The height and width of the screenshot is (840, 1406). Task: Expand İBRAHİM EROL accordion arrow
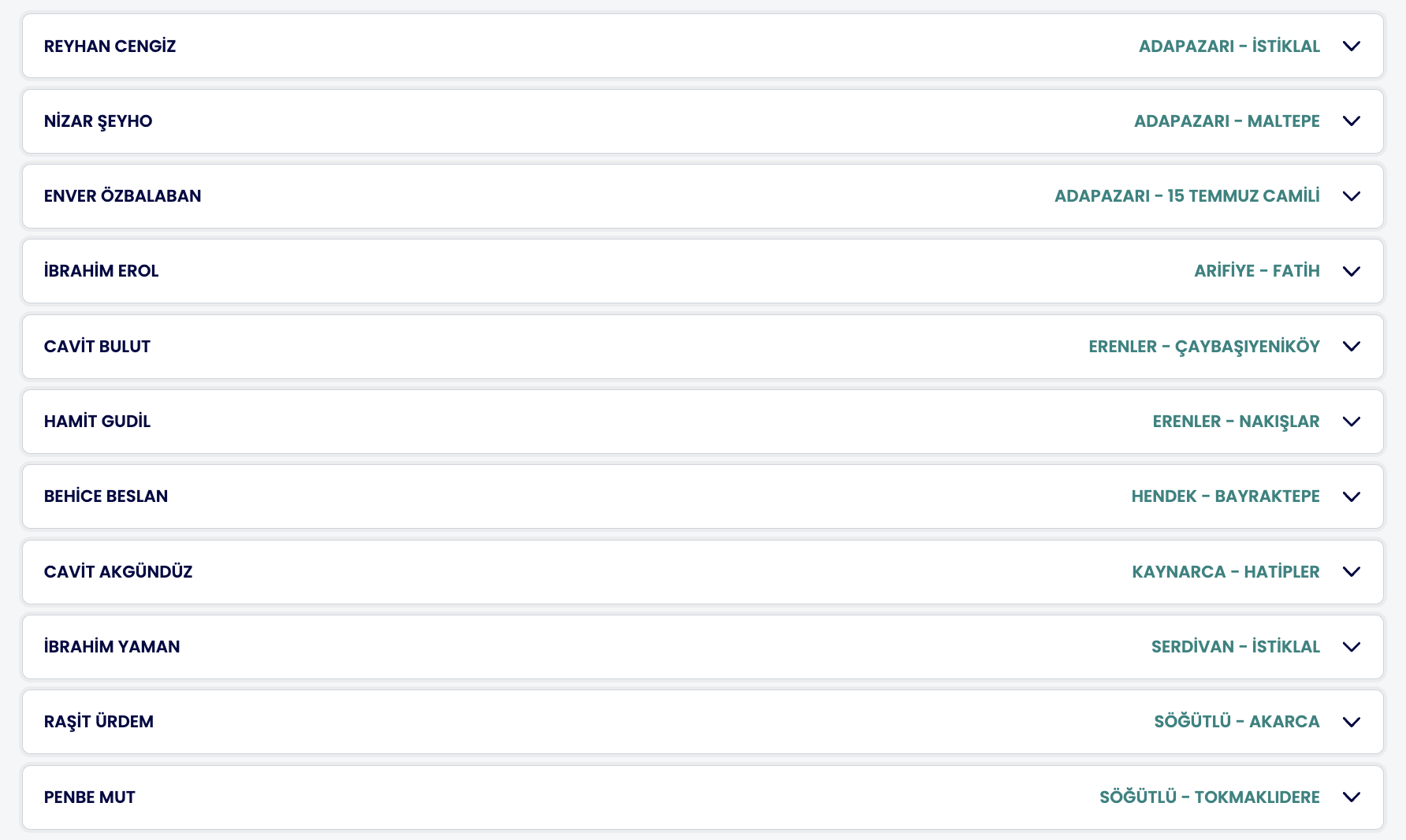point(1351,271)
